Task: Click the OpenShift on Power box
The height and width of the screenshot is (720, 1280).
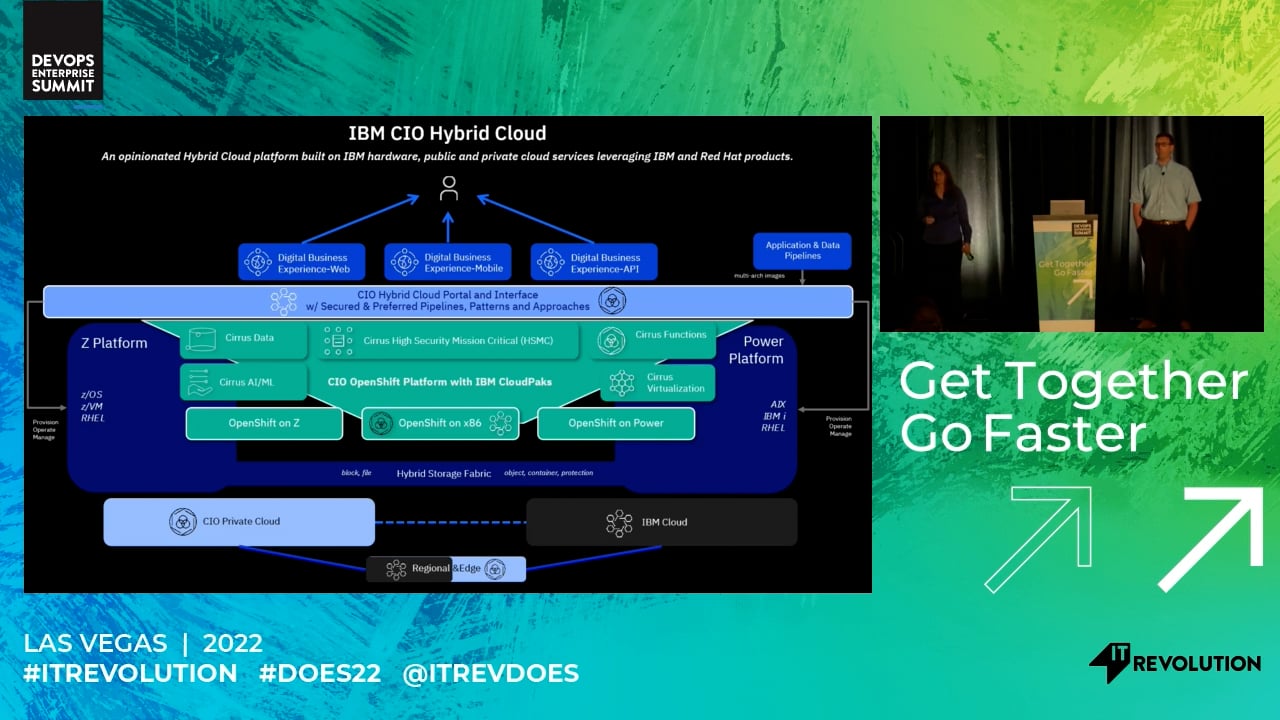Action: (616, 424)
